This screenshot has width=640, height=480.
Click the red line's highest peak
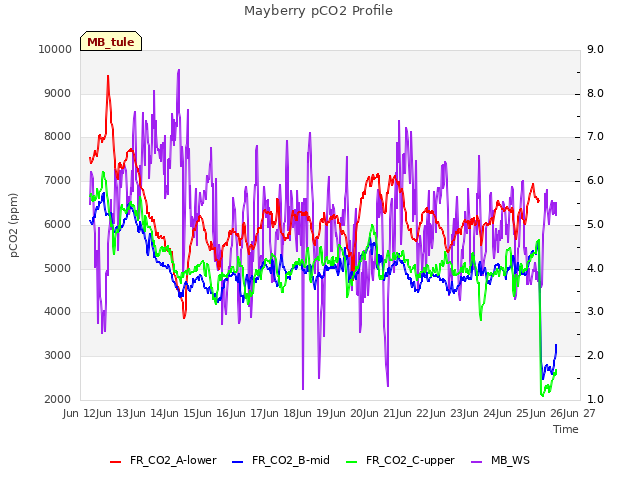coord(108,76)
